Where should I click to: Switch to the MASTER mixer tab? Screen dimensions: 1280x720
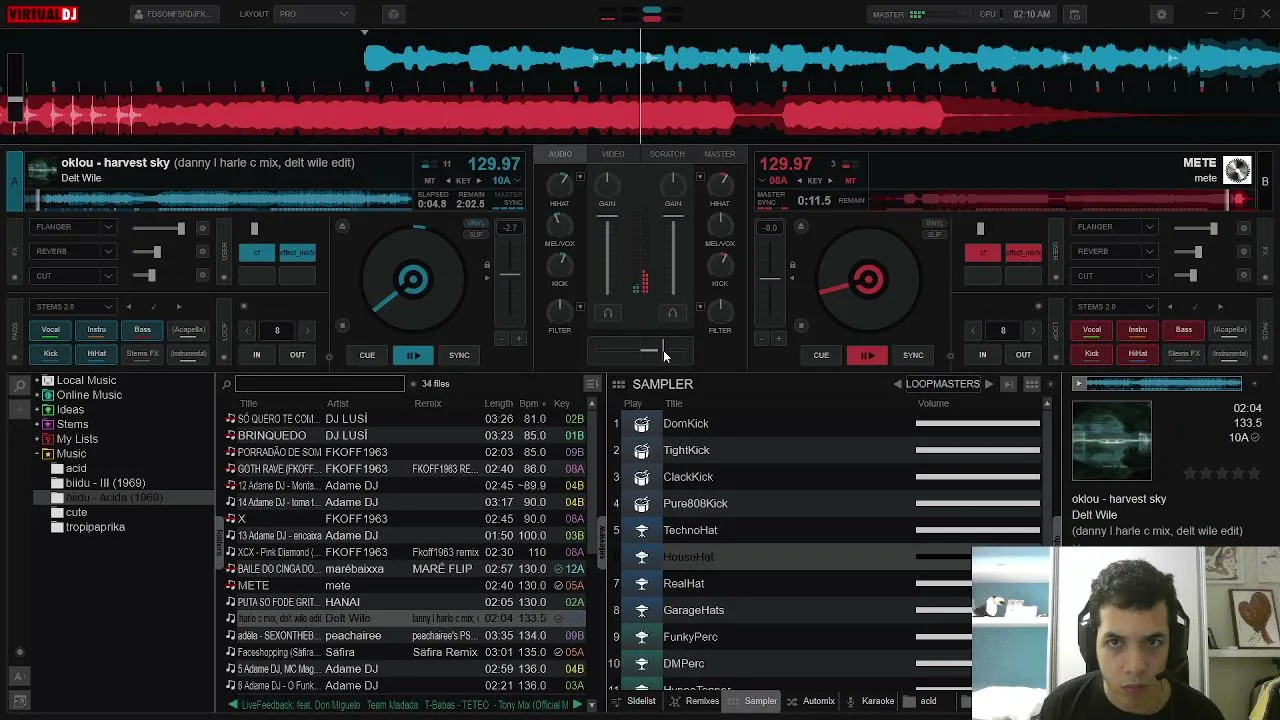tap(720, 154)
